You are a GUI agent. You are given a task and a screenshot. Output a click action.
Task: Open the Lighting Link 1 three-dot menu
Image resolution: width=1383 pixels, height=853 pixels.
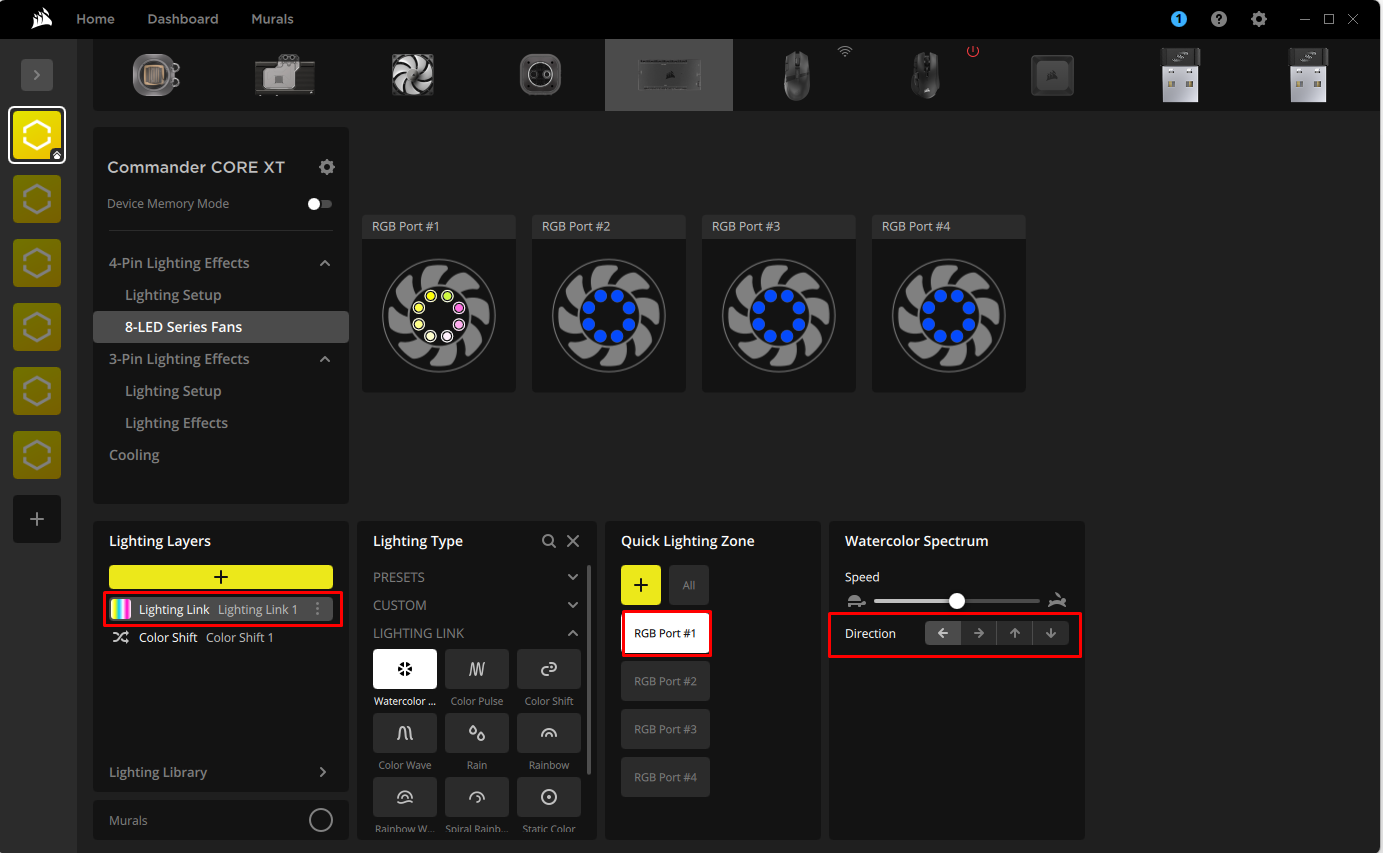(318, 609)
